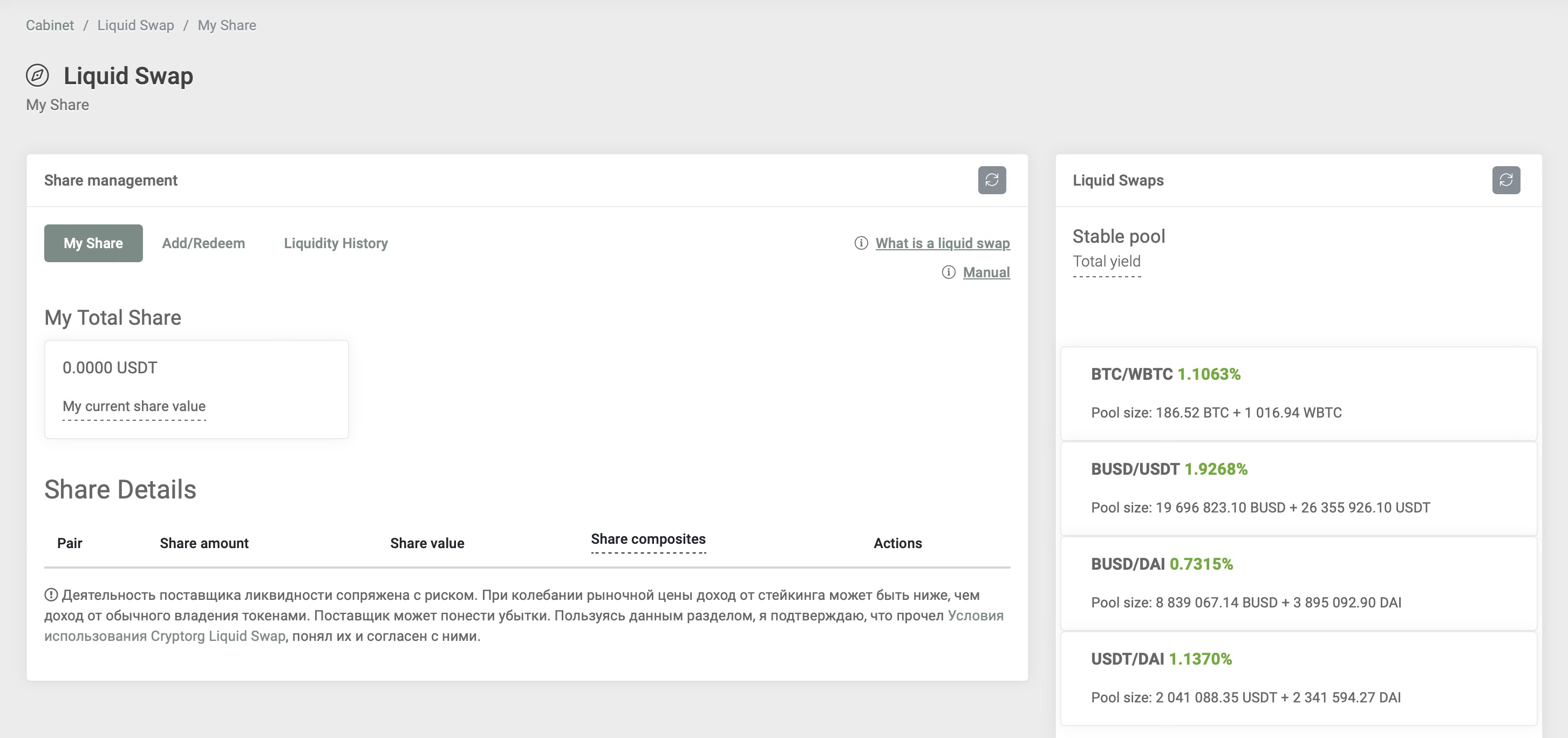1568x738 pixels.
Task: Go to Cabinet in the breadcrumb
Action: tap(50, 25)
